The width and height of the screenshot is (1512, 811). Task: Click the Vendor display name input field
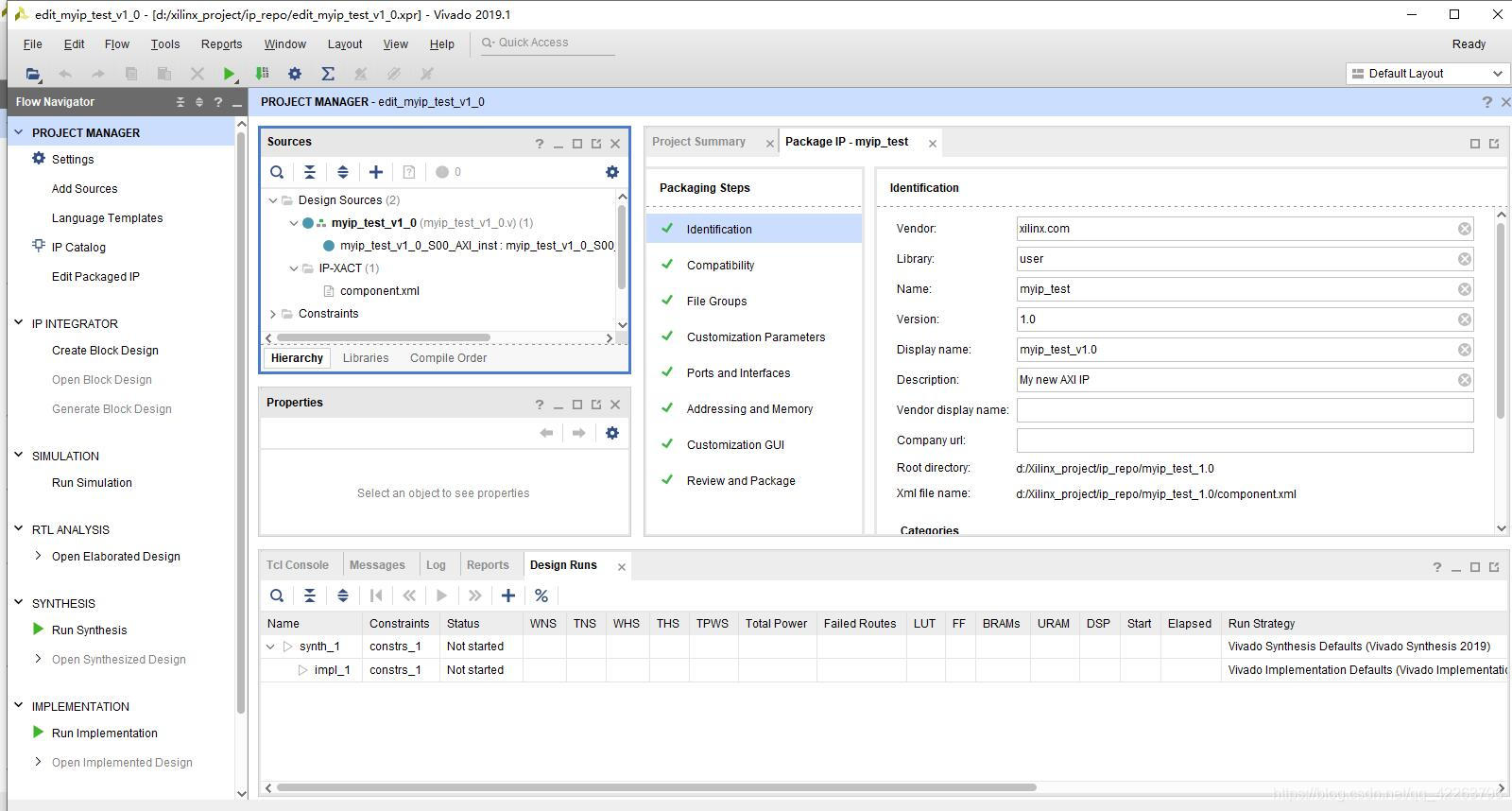point(1245,410)
